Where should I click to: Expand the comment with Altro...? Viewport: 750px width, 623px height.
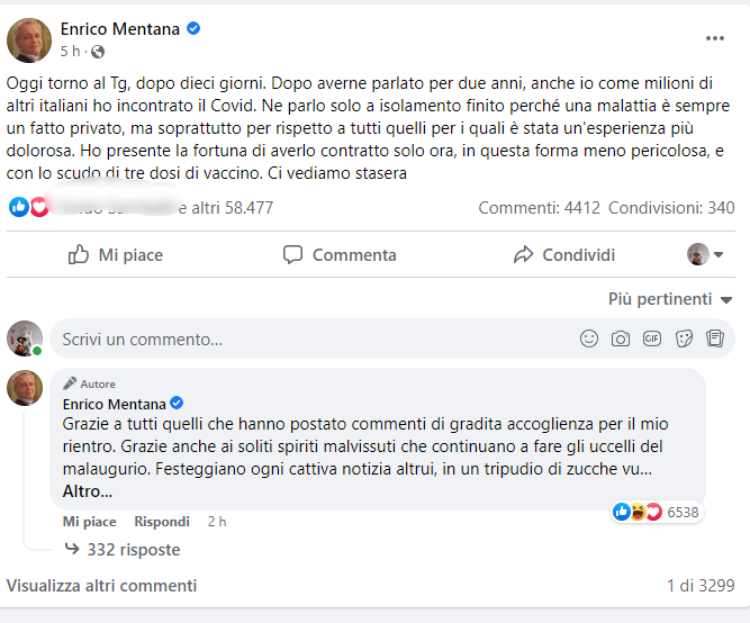coord(87,491)
